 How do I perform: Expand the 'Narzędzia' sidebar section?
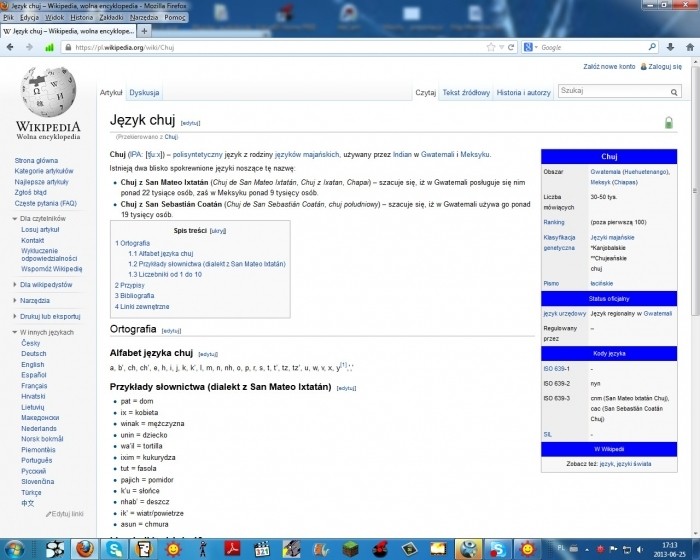pos(34,300)
